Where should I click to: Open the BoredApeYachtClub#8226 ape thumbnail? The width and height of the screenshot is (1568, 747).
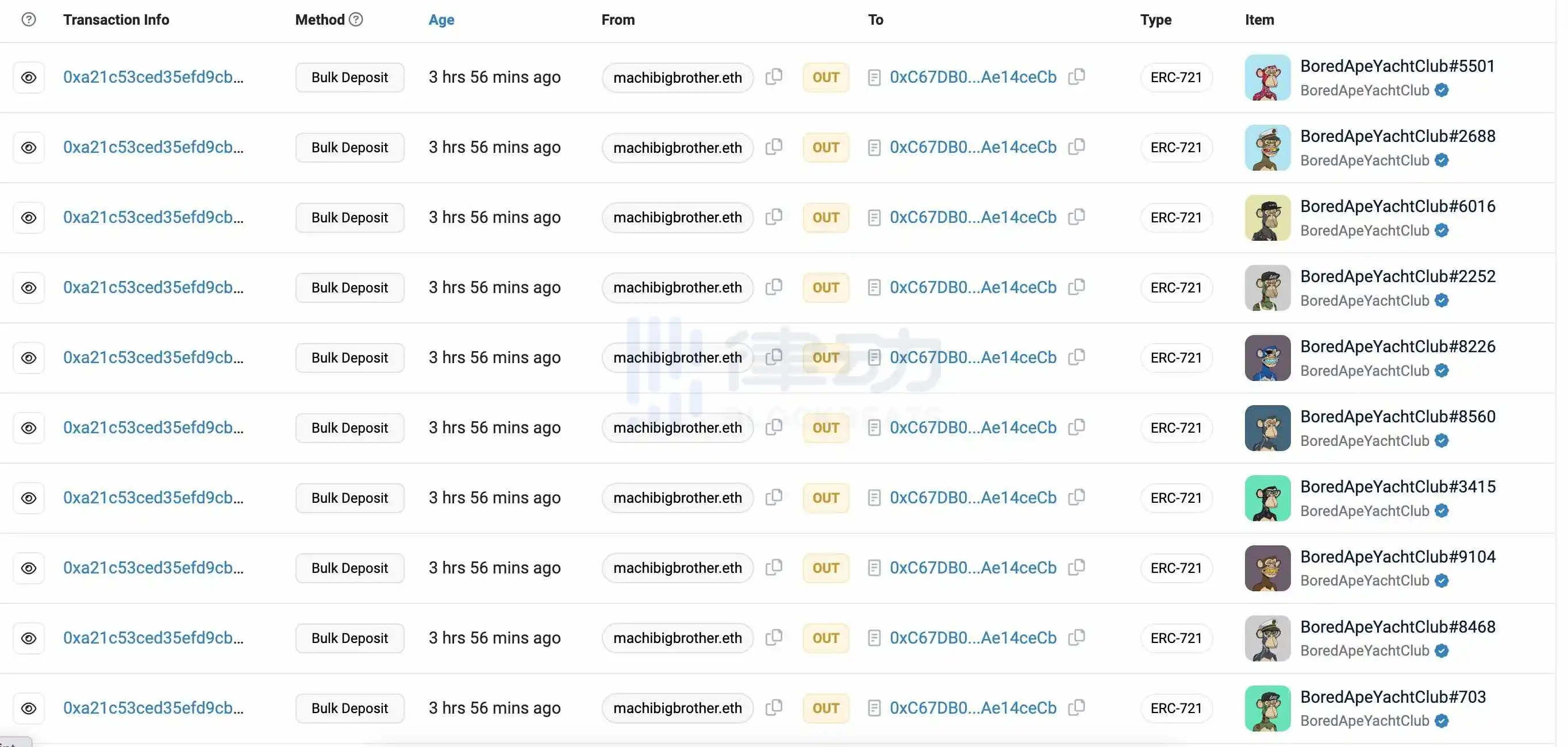coord(1267,357)
